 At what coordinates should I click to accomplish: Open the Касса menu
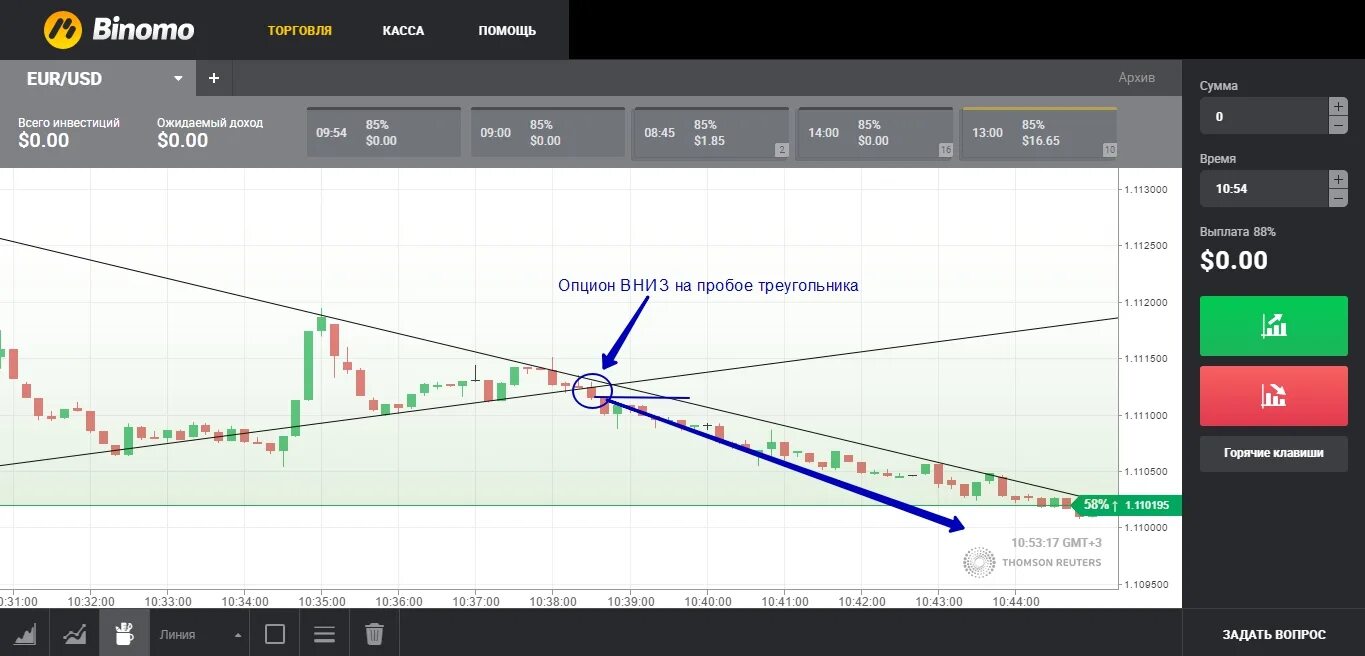click(x=403, y=31)
